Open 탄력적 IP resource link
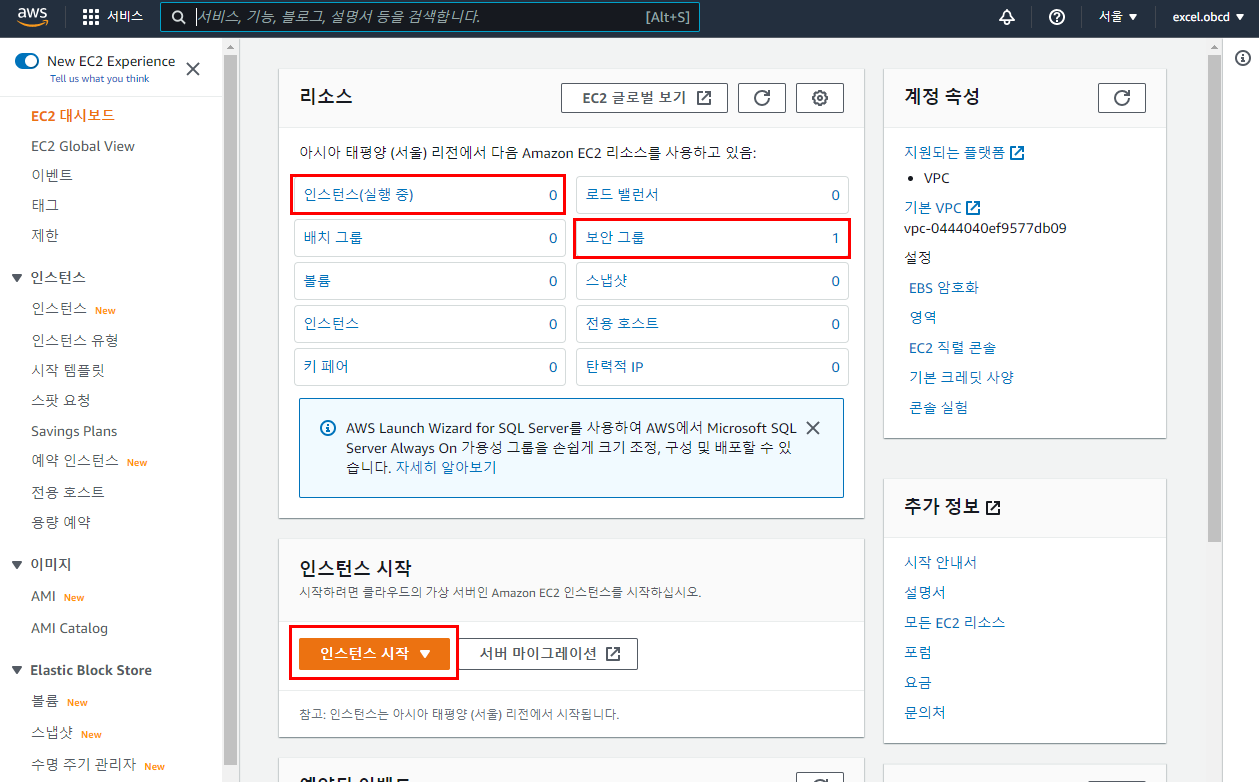 (x=614, y=367)
